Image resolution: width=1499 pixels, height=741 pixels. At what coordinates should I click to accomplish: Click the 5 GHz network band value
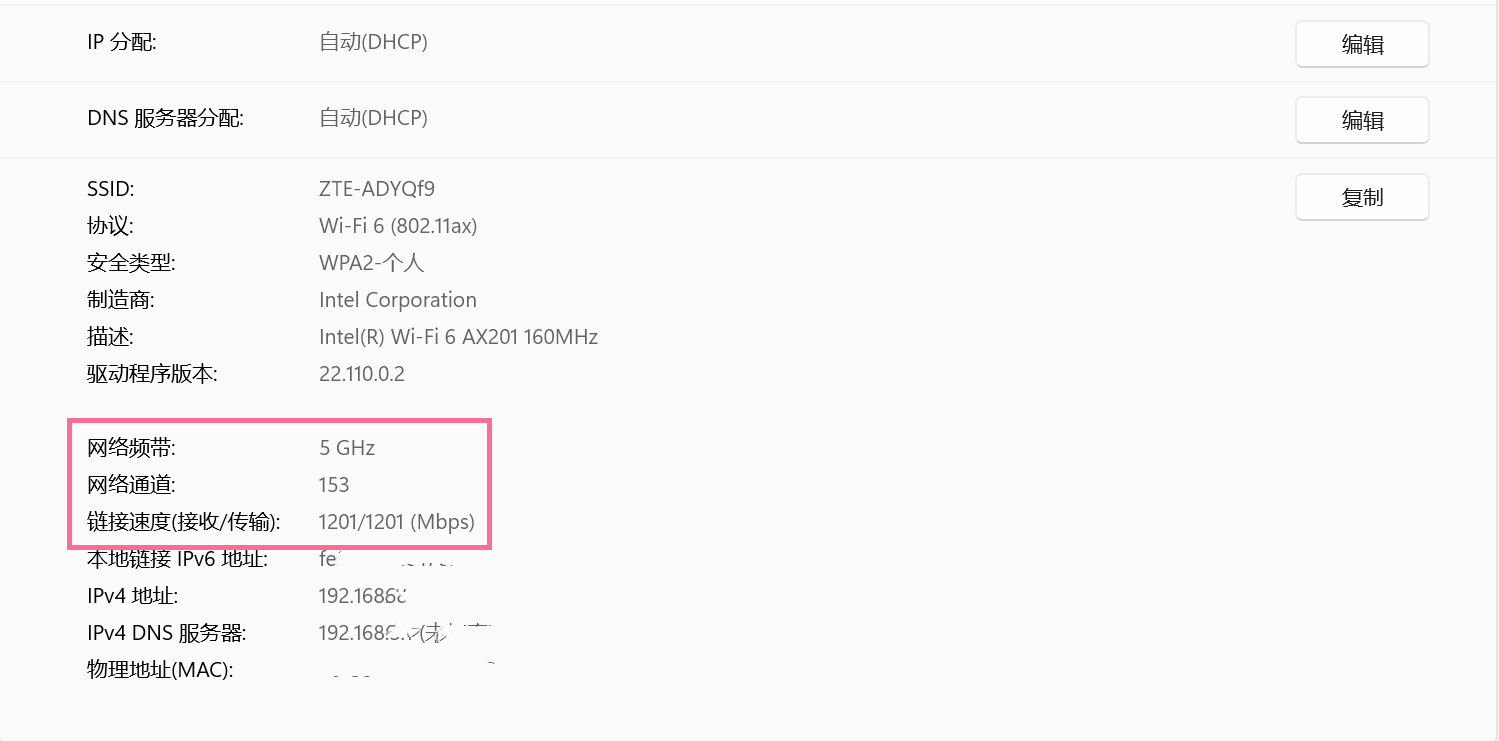(x=347, y=448)
